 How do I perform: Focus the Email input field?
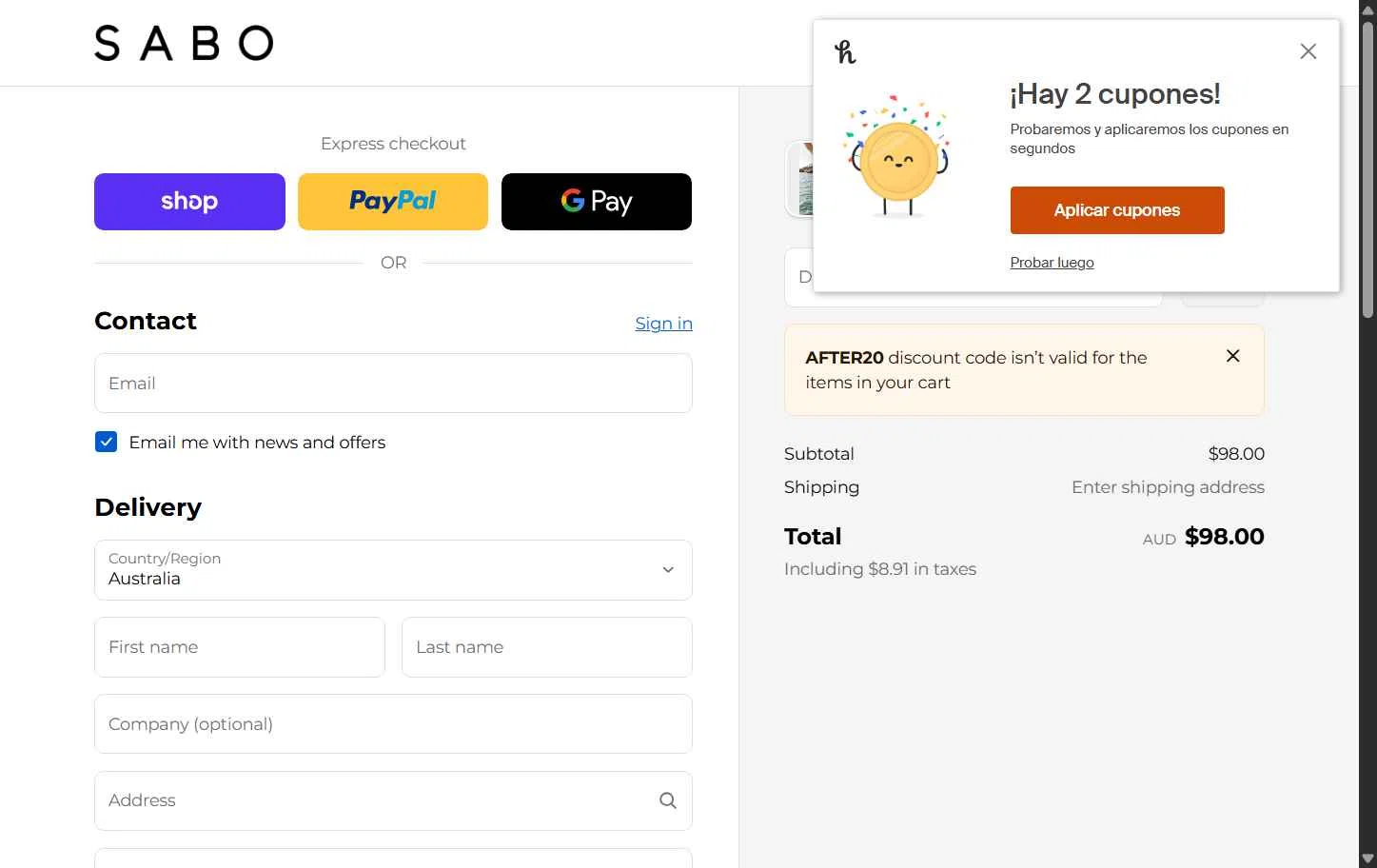coord(393,384)
